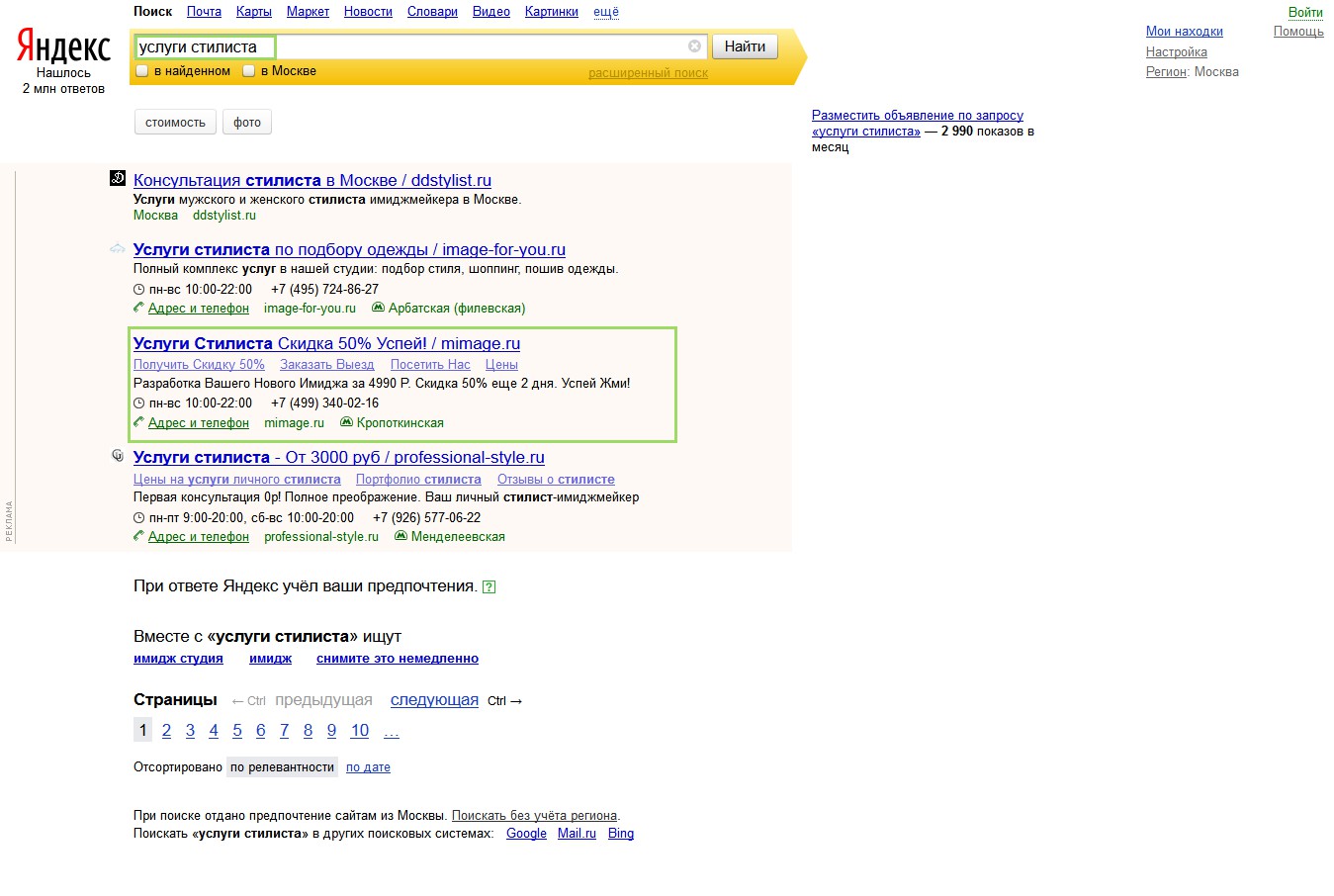Viewport: 1334px width, 896px height.
Task: Tick the "в Москве" checkbox
Action: pyautogui.click(x=249, y=71)
